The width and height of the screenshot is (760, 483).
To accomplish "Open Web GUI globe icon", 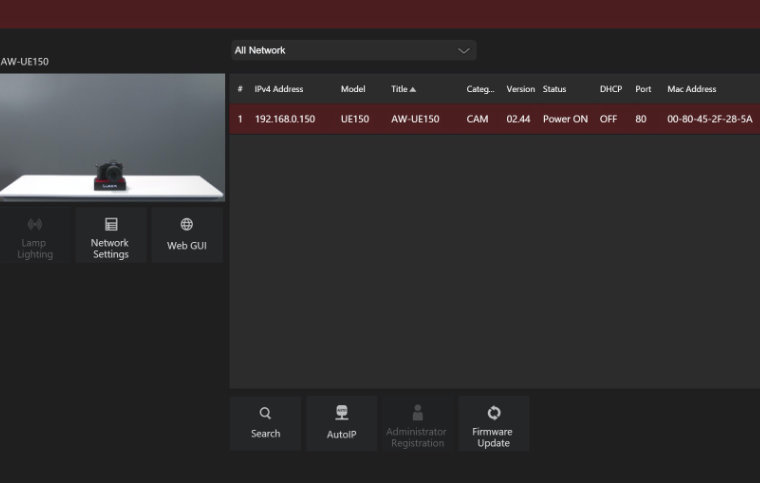I will (x=186, y=225).
